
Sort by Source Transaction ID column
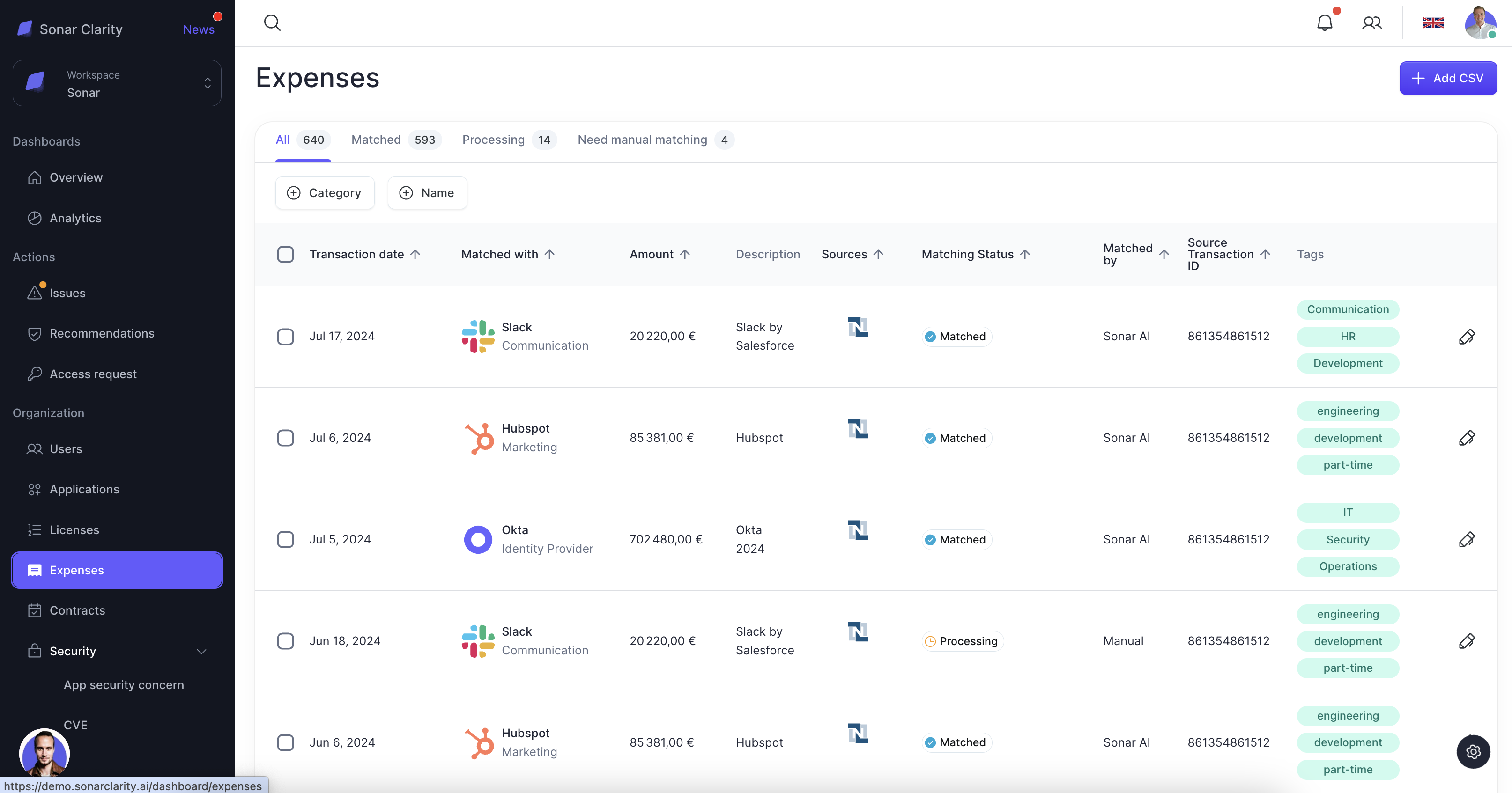[1229, 254]
